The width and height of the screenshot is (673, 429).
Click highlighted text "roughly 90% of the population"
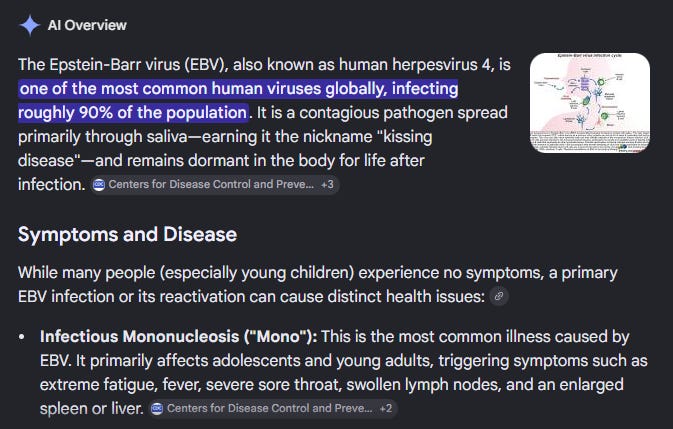click(x=133, y=113)
